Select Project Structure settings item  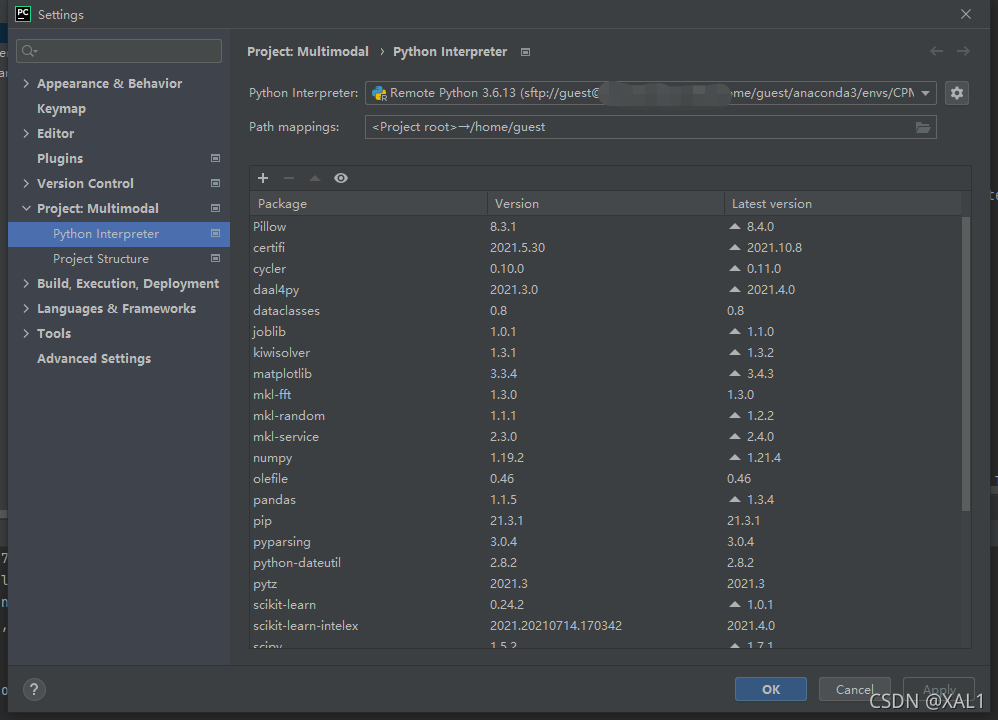119,258
